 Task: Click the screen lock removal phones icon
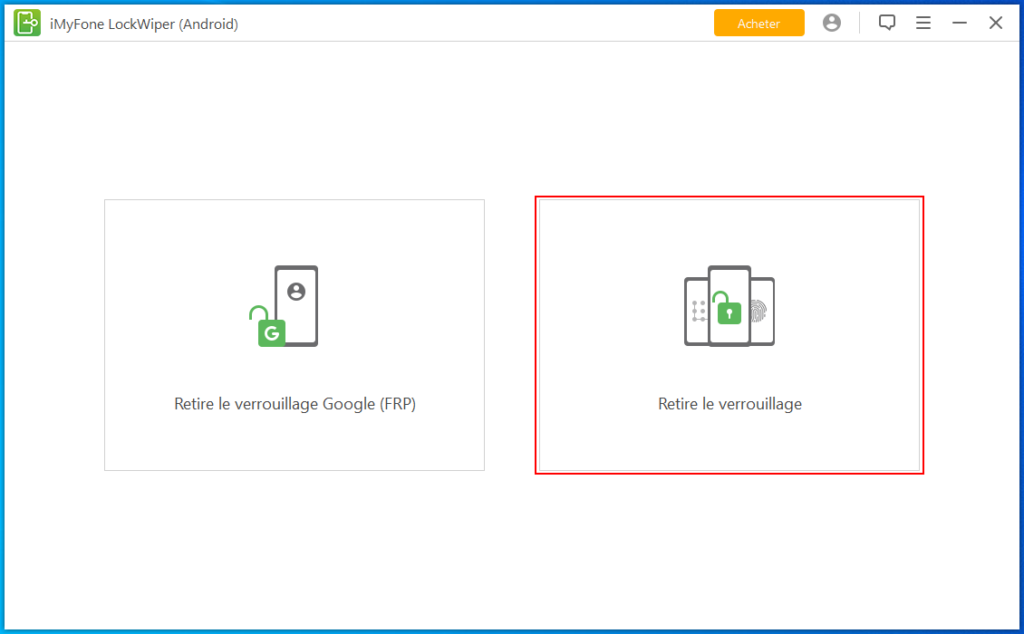click(x=729, y=306)
